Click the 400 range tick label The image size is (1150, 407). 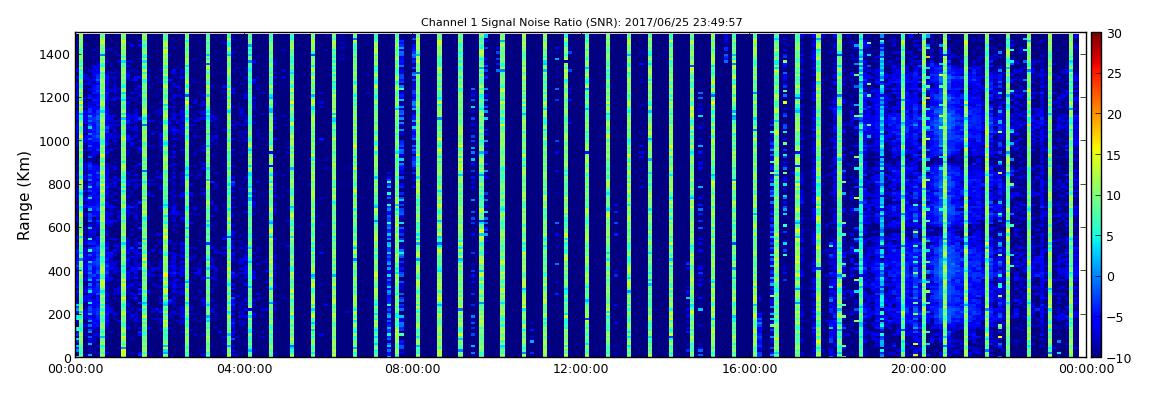coord(60,271)
